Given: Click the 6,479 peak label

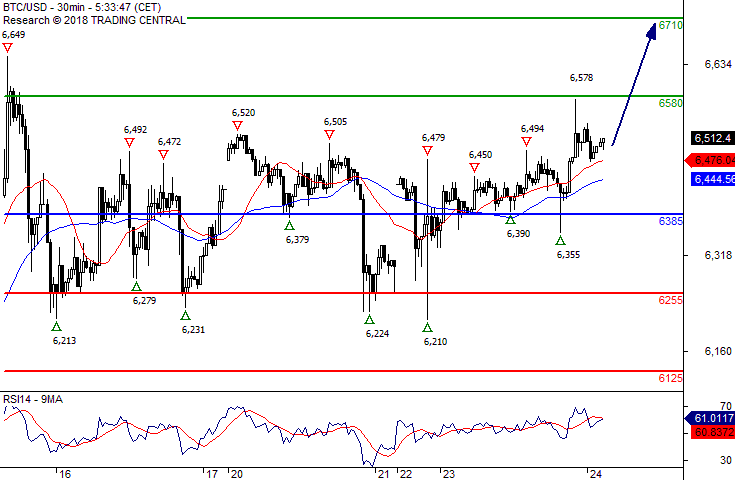Looking at the screenshot, I should tap(434, 137).
